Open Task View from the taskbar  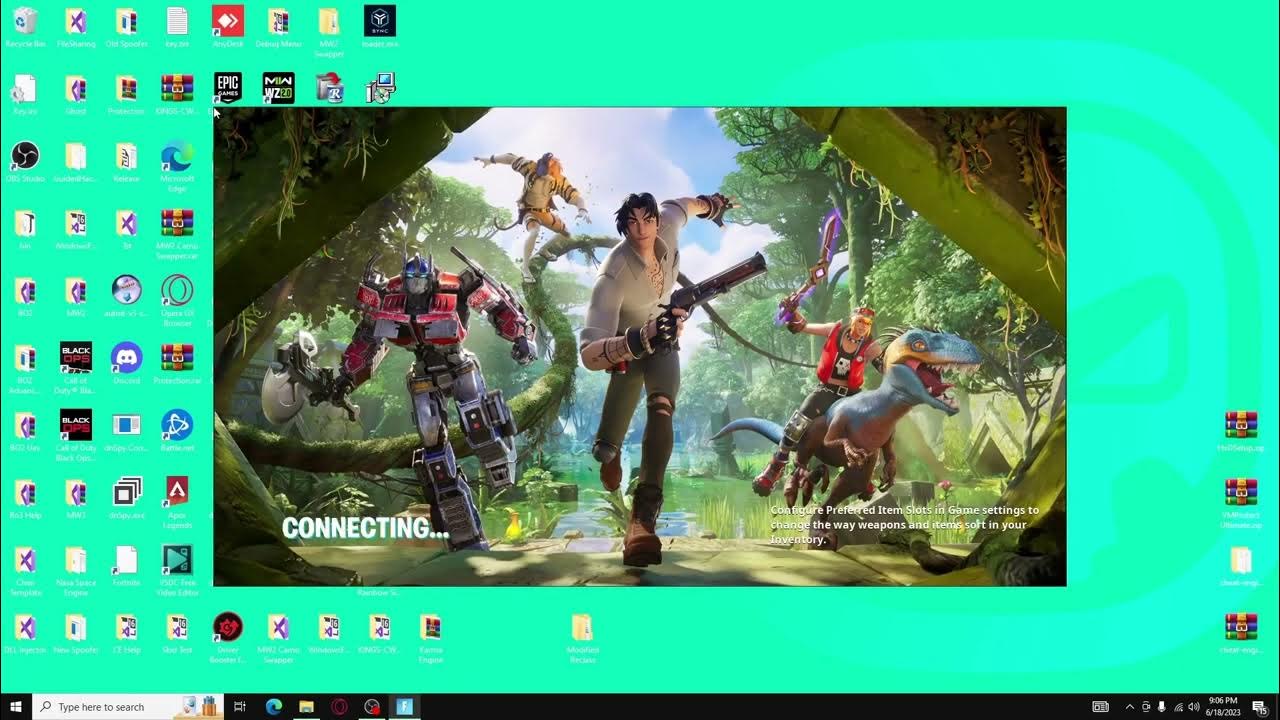tap(240, 706)
